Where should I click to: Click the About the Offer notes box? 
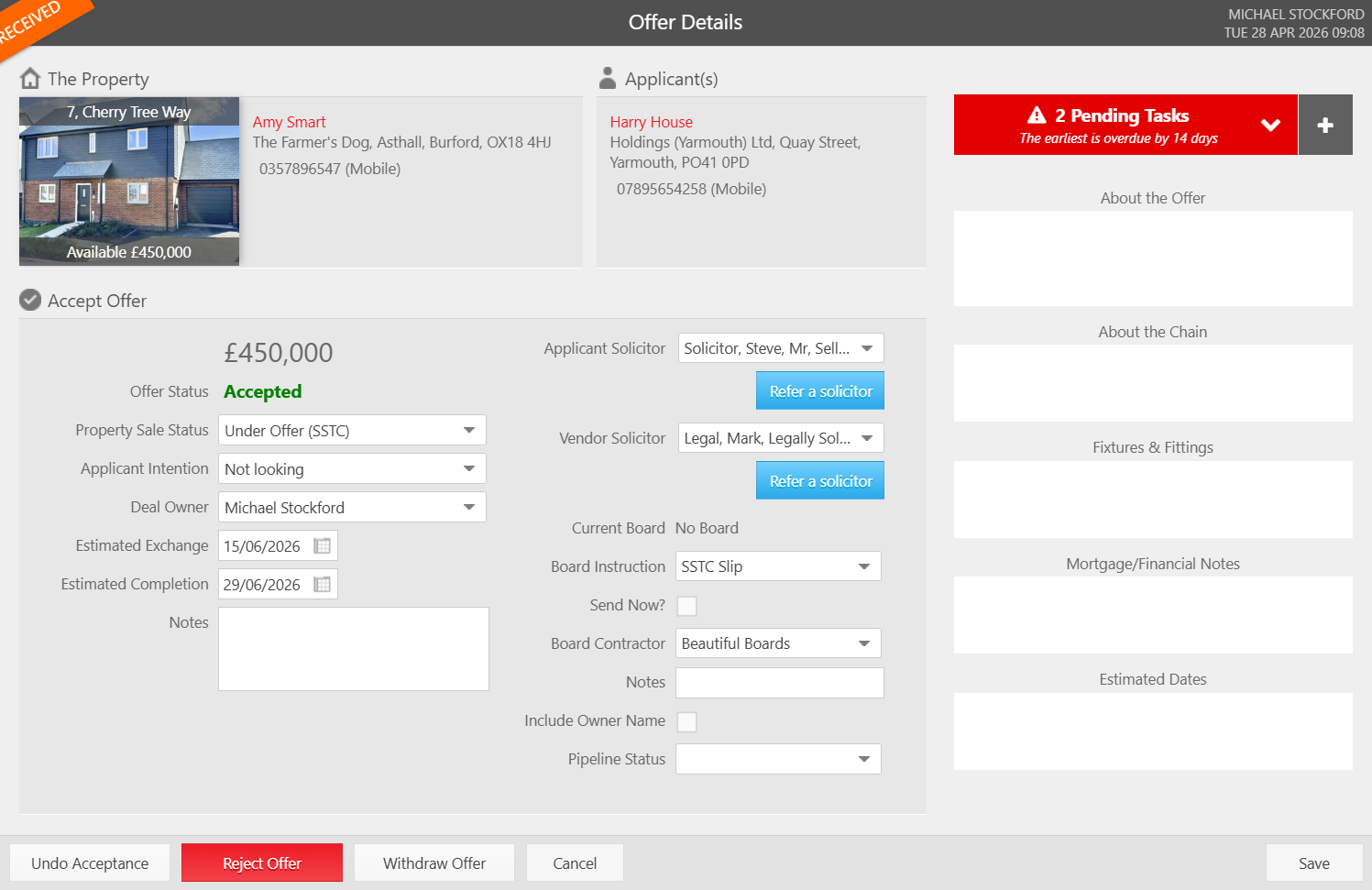(1153, 258)
